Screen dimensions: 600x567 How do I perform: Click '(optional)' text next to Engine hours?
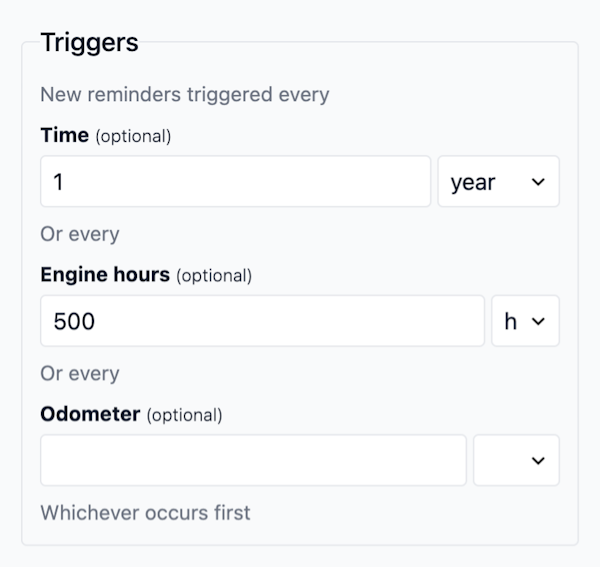[214, 276]
